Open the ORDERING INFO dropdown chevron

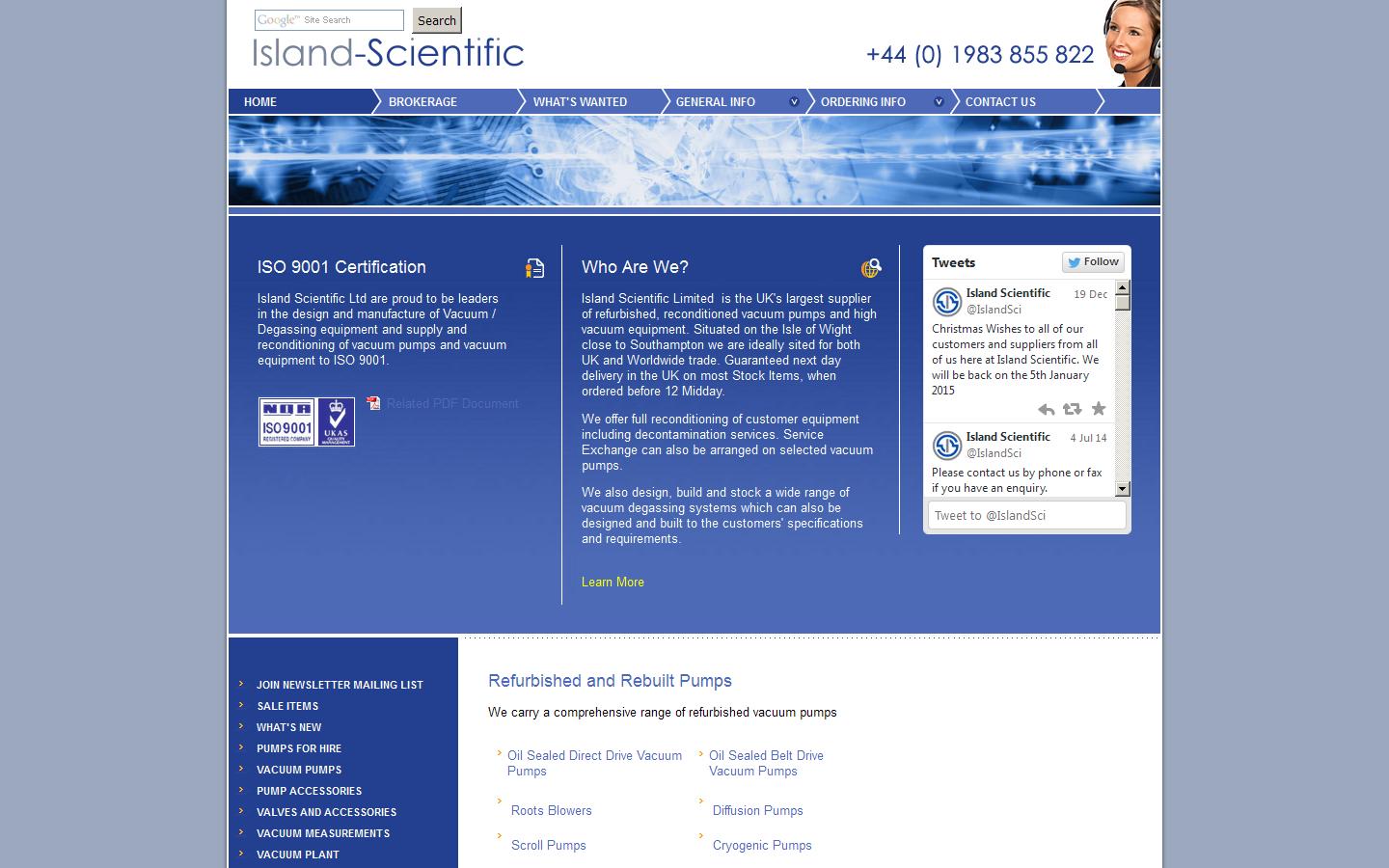point(939,101)
